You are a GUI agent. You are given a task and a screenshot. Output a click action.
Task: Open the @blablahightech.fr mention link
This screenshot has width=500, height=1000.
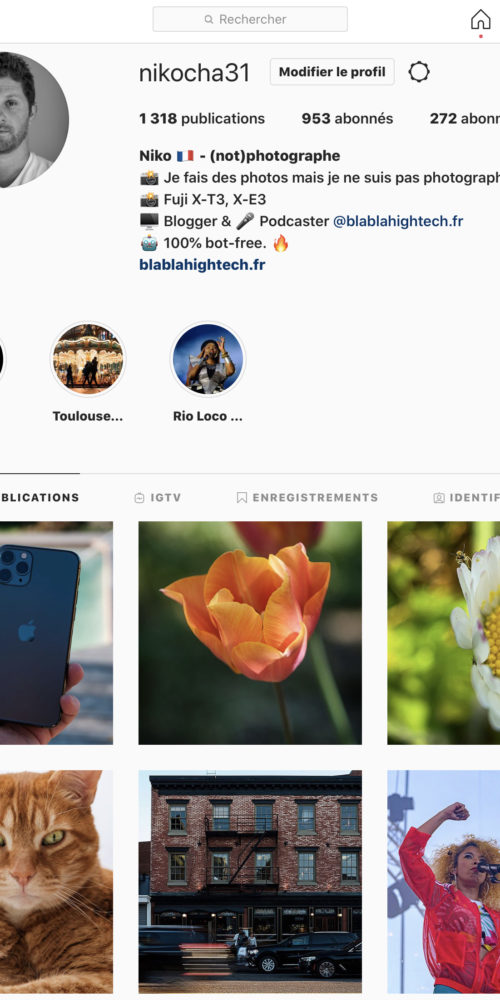click(x=398, y=221)
